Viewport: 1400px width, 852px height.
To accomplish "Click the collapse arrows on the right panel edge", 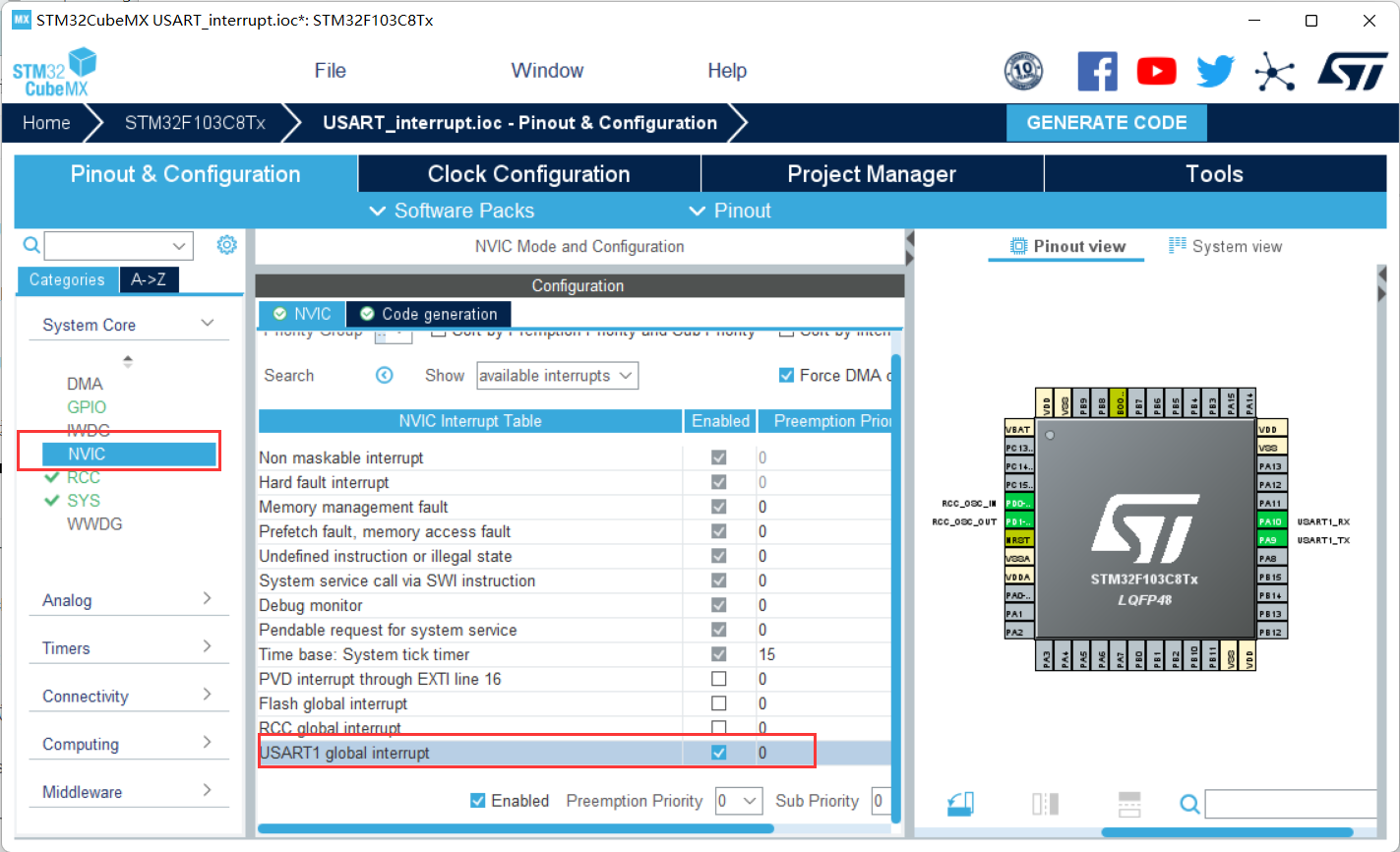I will pyautogui.click(x=1381, y=285).
